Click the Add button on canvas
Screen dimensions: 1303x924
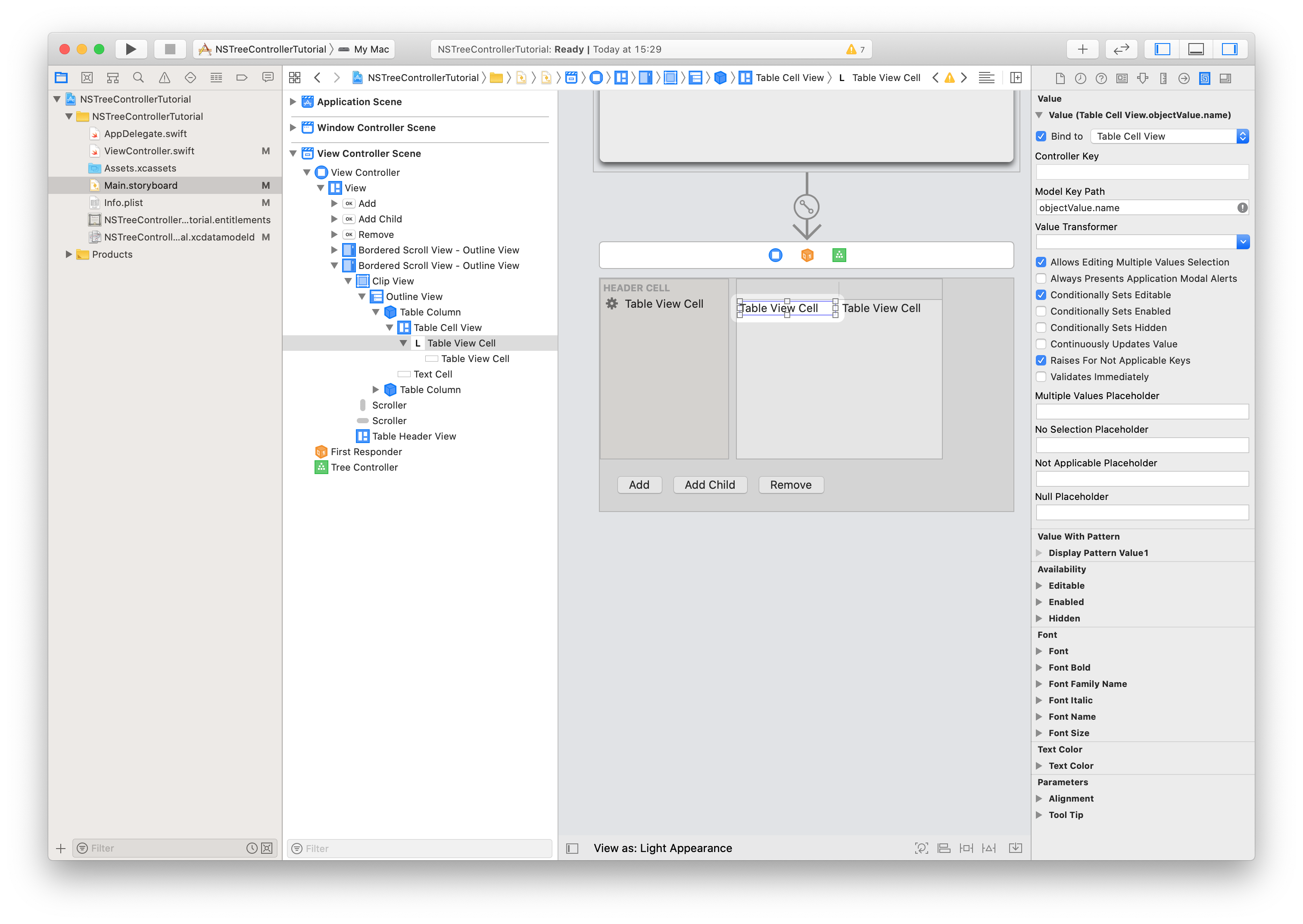point(639,485)
